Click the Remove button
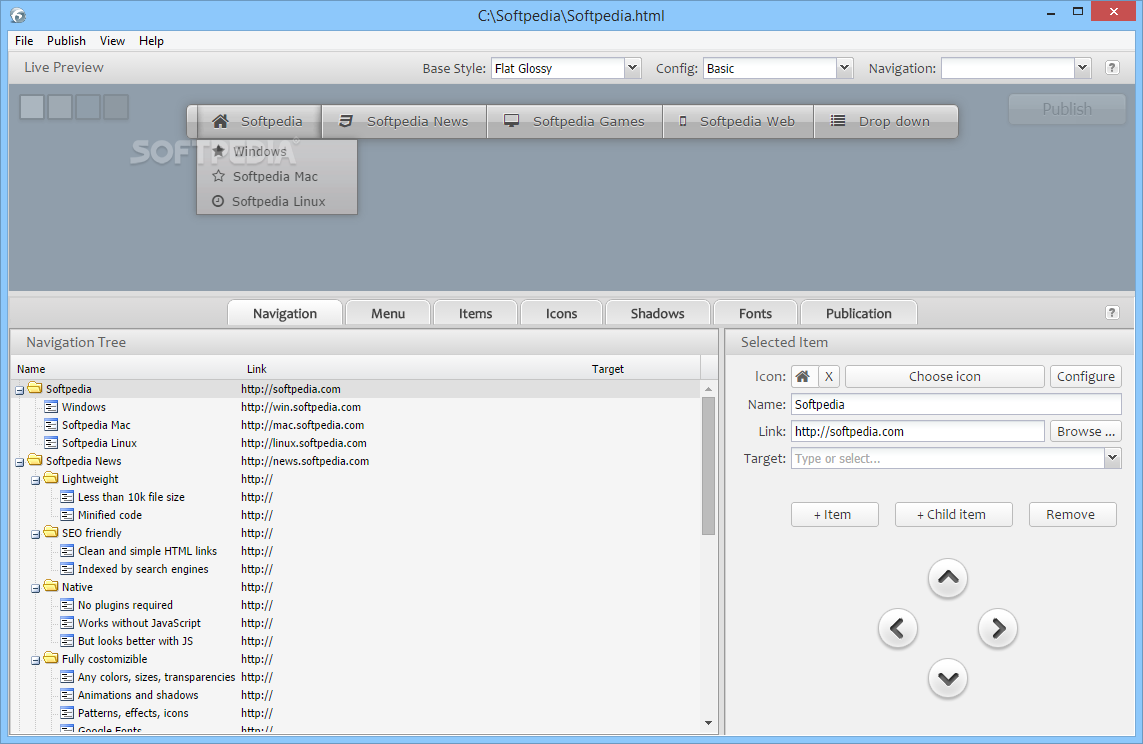Viewport: 1143px width, 744px height. [1072, 514]
